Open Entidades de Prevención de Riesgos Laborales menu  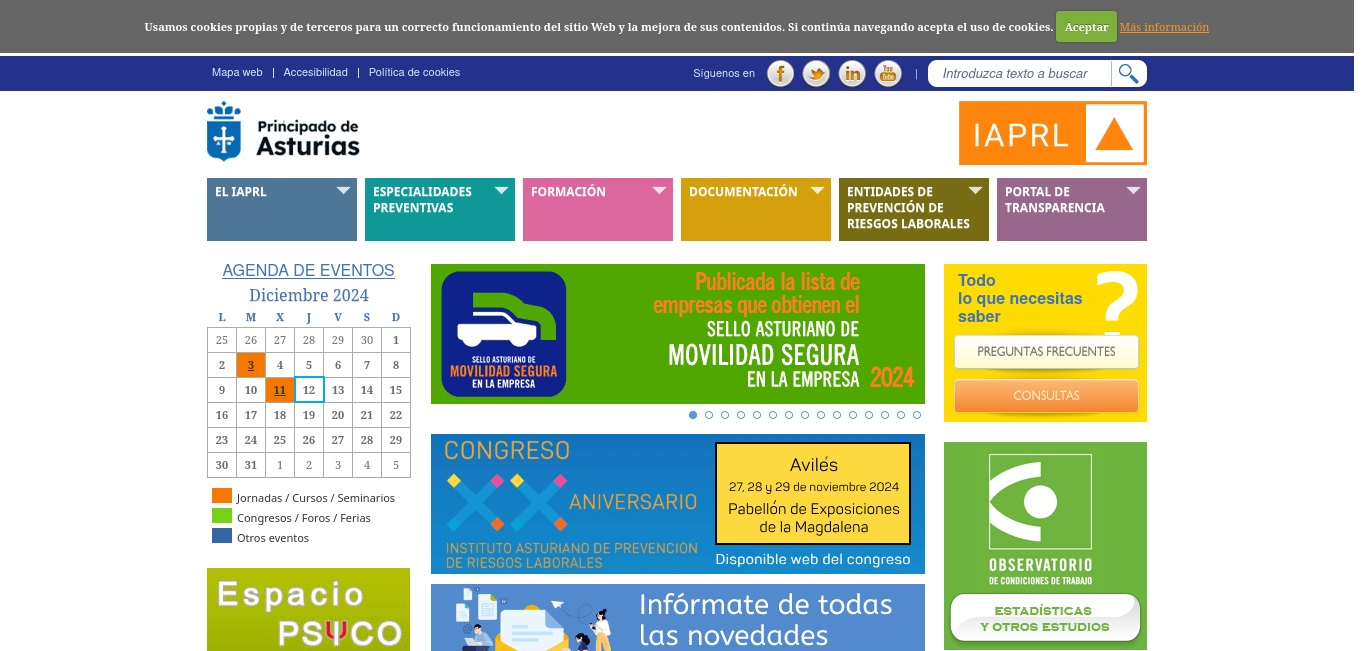pos(914,209)
